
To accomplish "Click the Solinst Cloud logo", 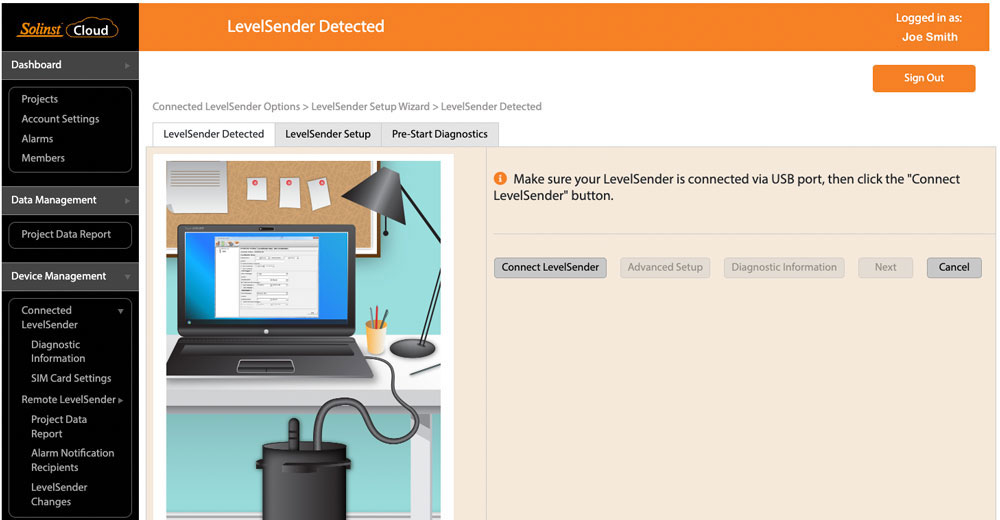I will 67,29.
